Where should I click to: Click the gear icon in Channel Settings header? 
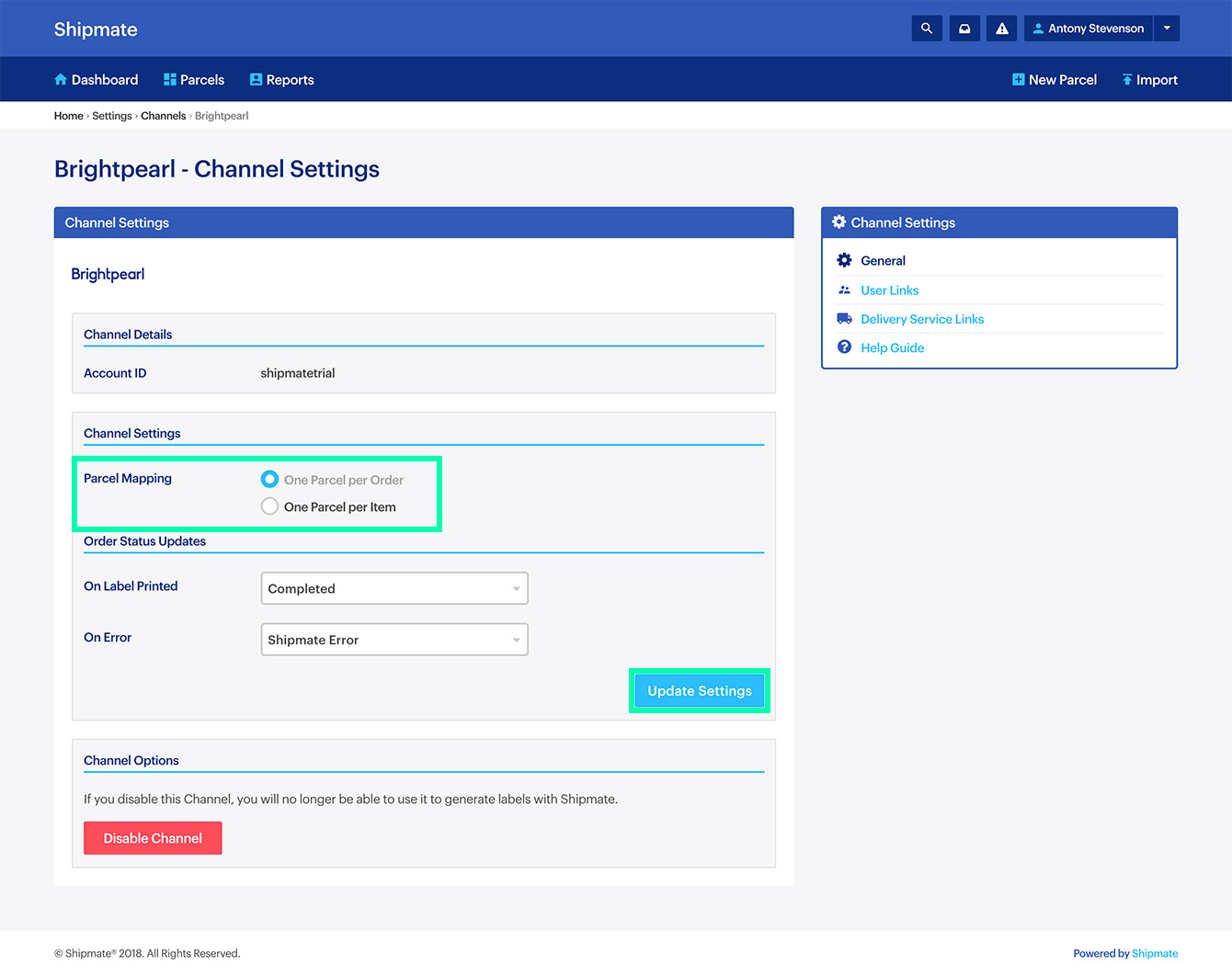[839, 221]
